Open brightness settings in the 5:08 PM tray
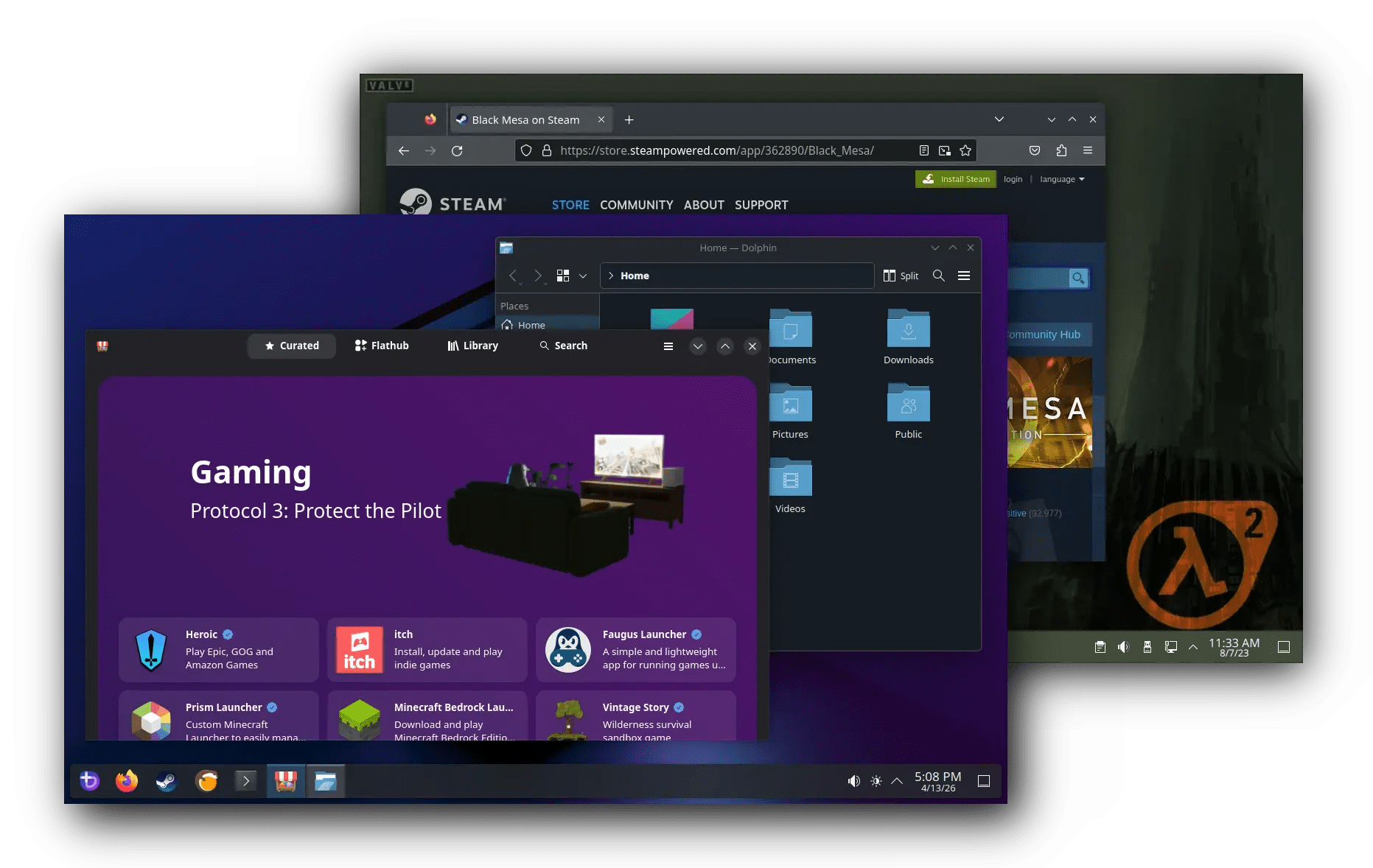1373x868 pixels. 876,781
